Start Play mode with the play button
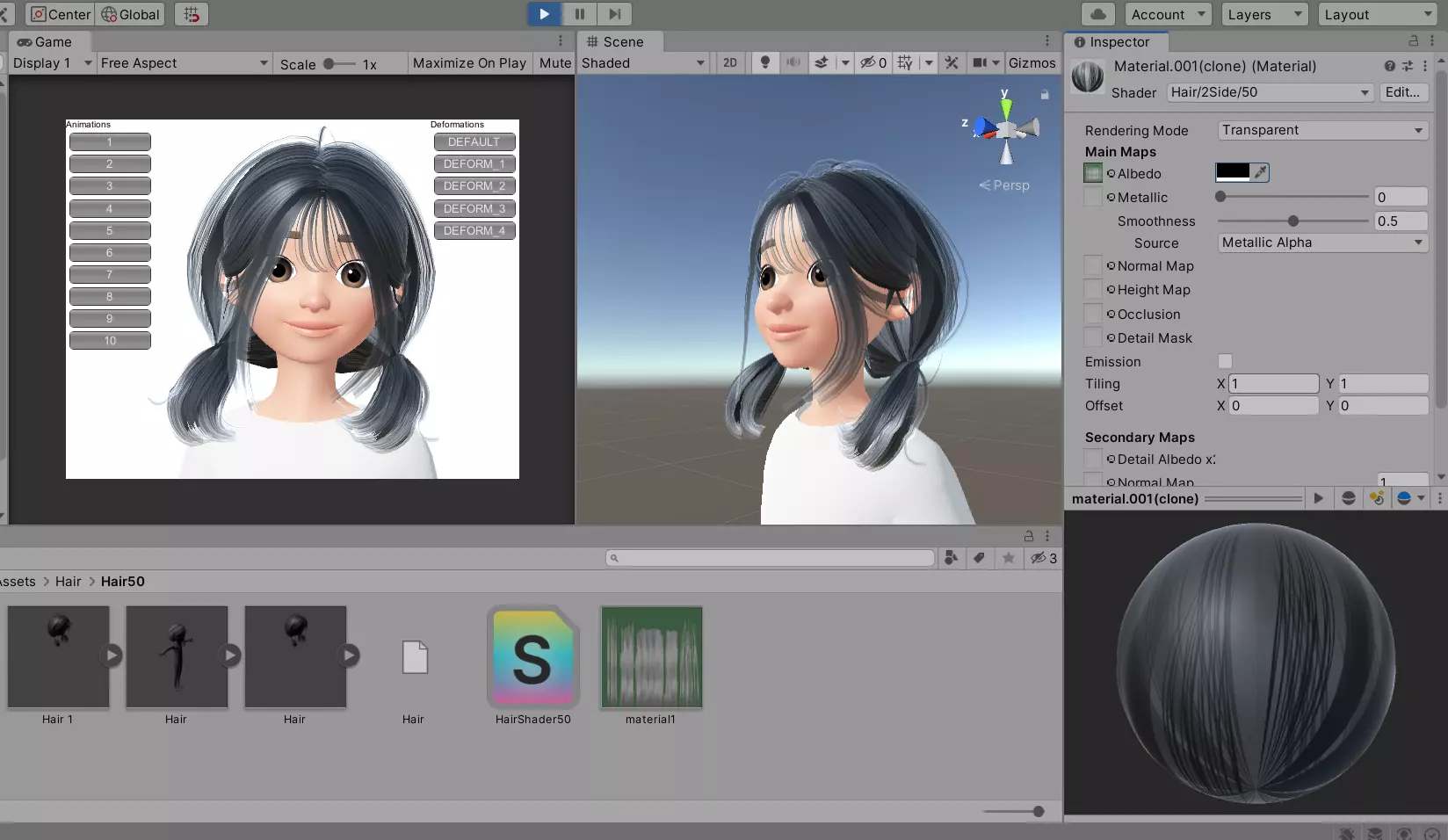This screenshot has height=840, width=1448. 544,14
